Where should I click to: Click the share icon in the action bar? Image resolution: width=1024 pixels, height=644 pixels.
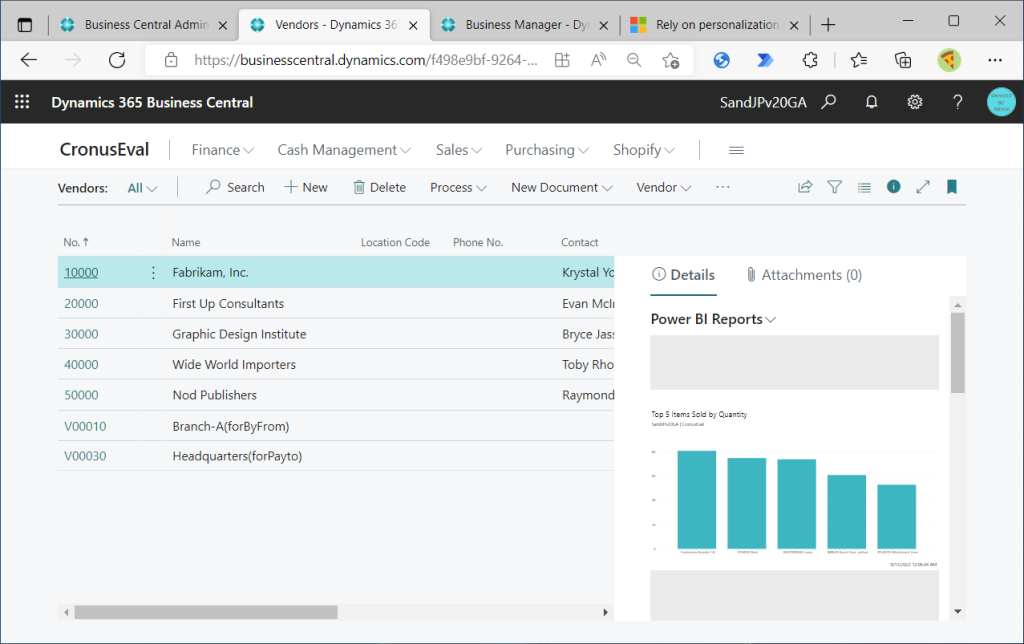point(804,187)
